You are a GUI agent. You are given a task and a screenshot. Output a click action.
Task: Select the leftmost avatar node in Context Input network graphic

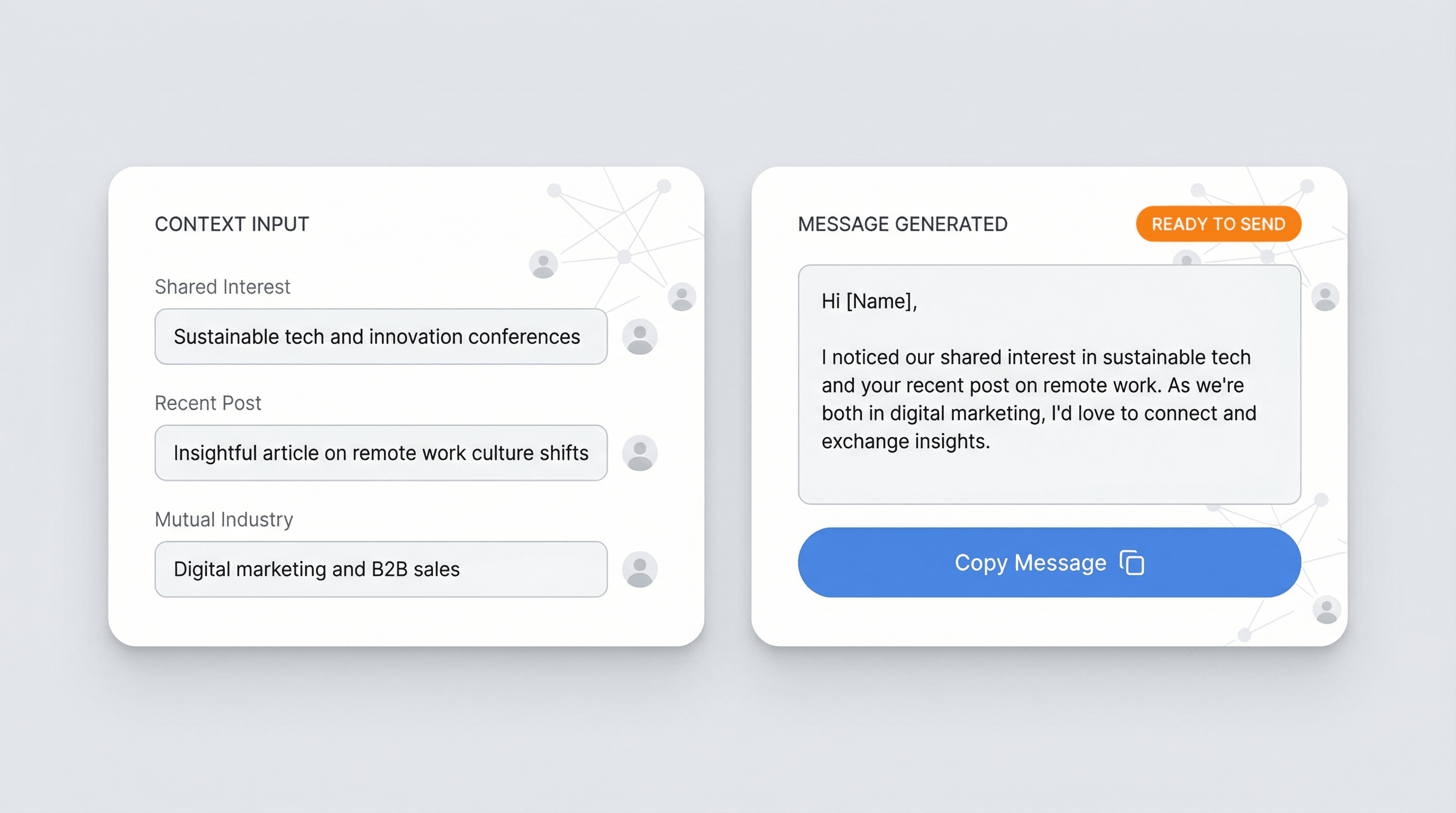coord(543,264)
